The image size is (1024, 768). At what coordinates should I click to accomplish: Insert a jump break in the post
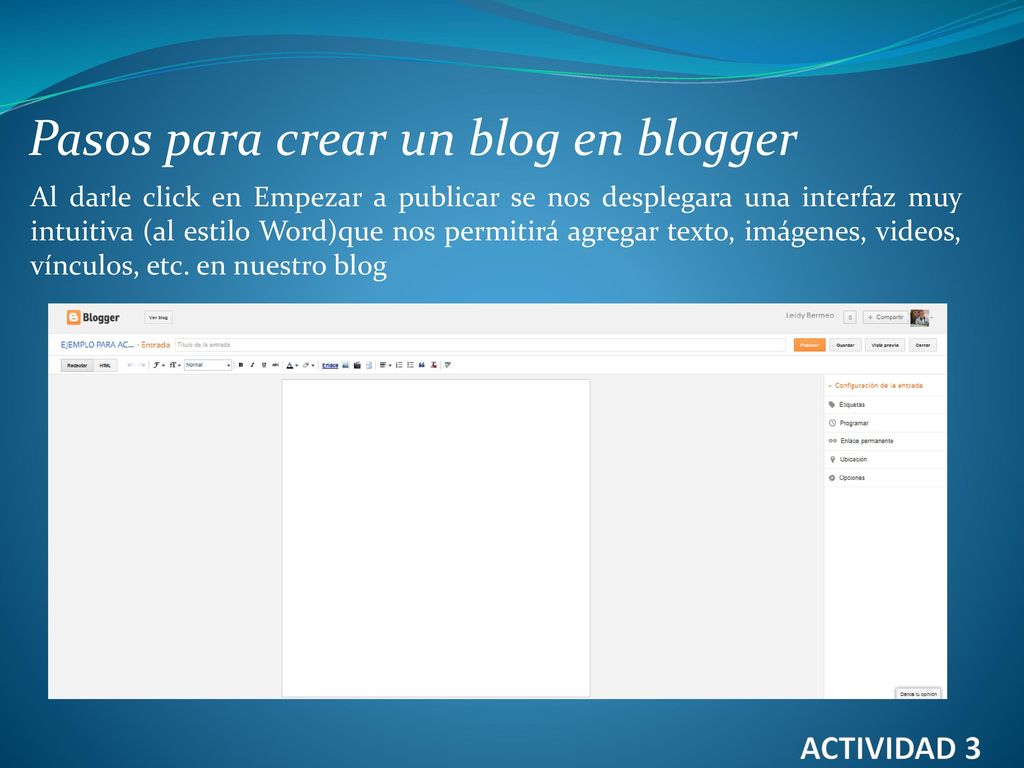tap(369, 365)
